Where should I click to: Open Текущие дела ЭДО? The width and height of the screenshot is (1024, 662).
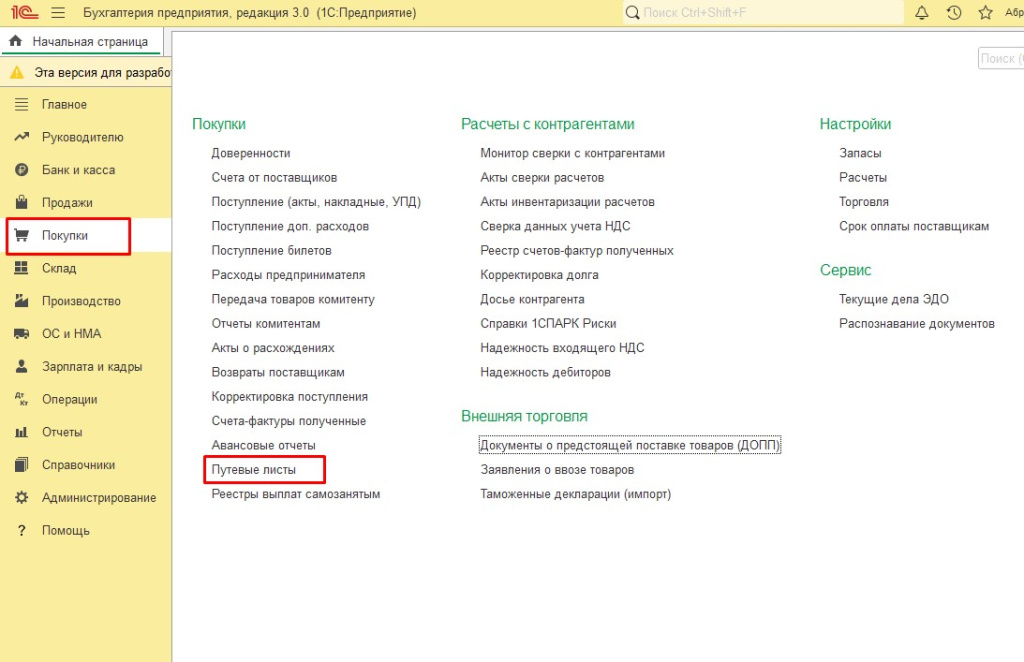point(893,299)
